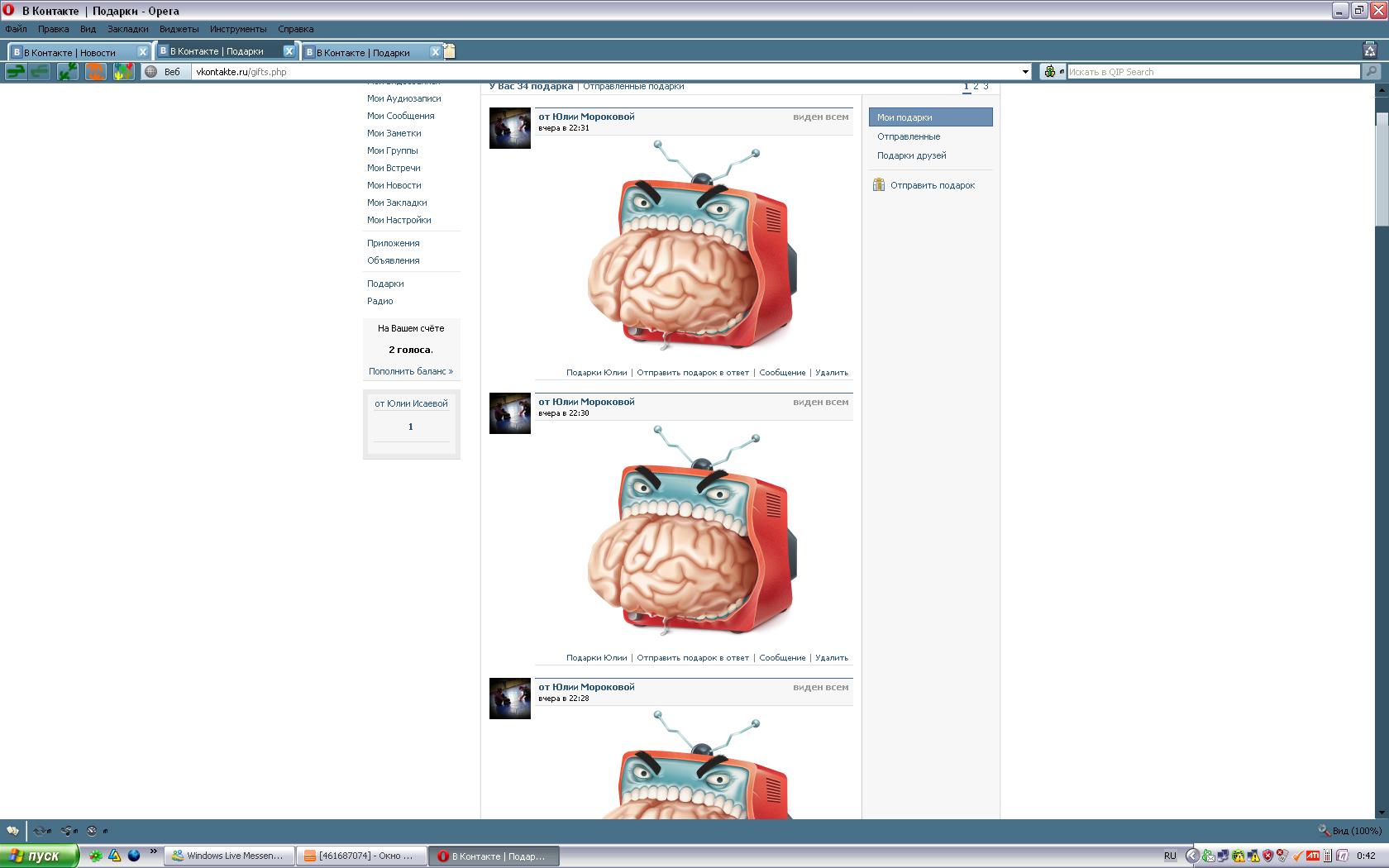
Task: Open the QIP search engine dropdown
Action: point(1052,72)
